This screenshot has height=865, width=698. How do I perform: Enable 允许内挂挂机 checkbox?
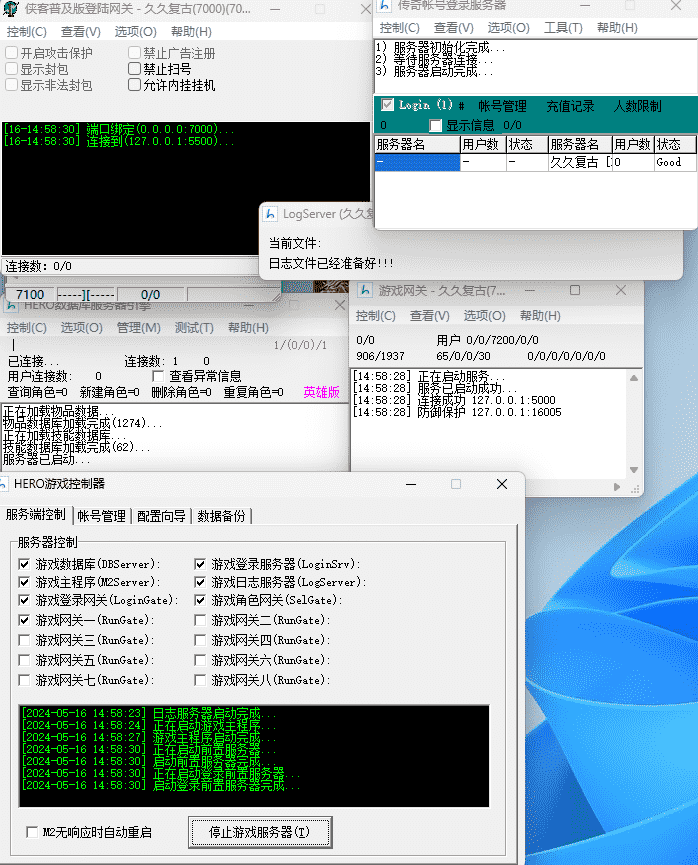(x=134, y=85)
